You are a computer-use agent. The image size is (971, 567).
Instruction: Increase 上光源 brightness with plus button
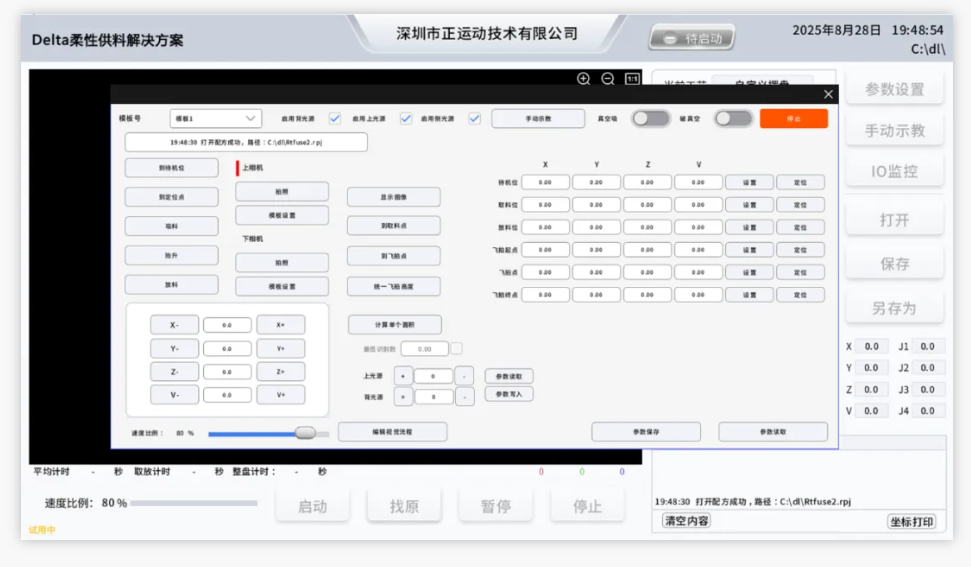point(403,376)
